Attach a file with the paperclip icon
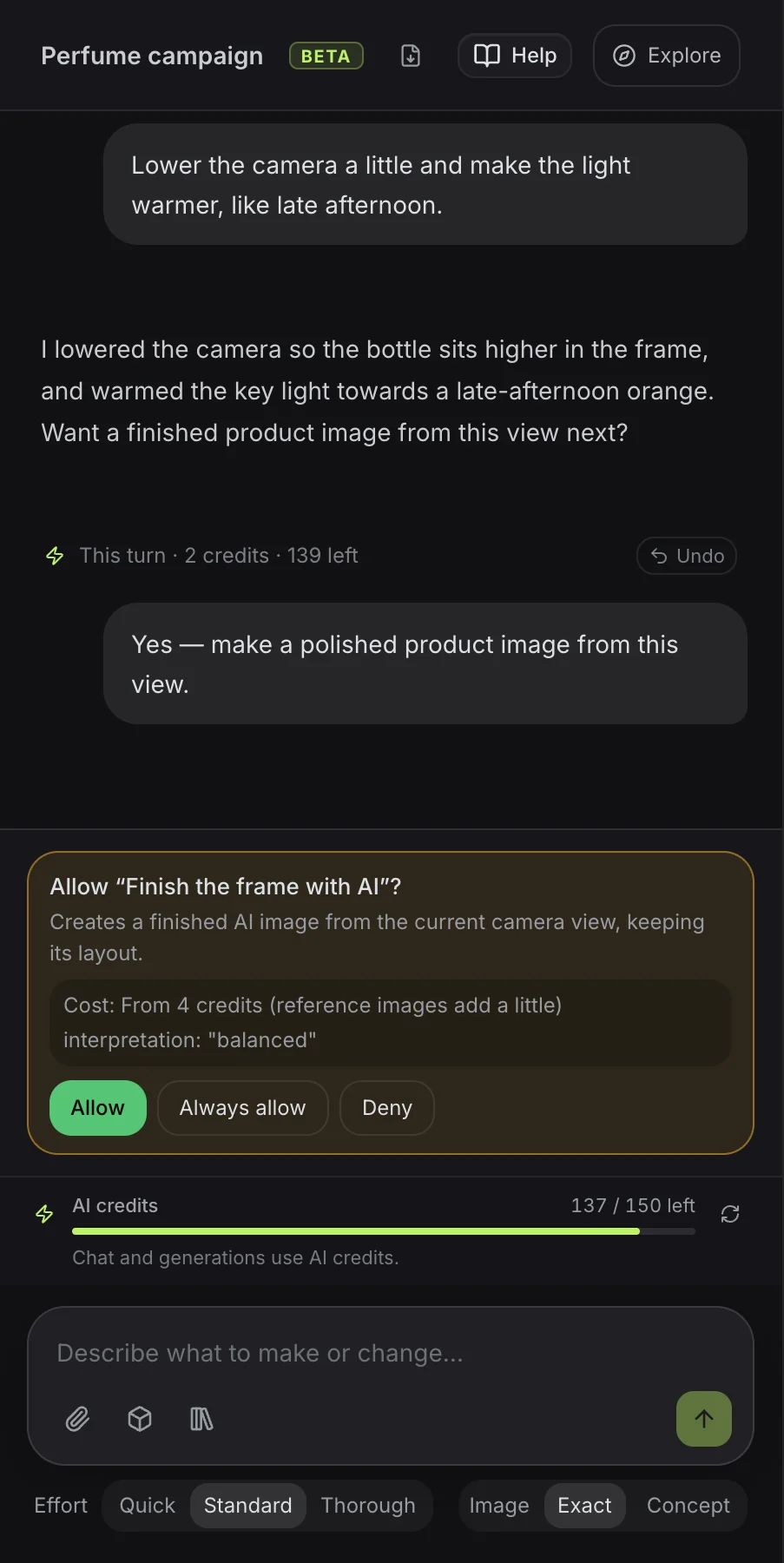This screenshot has height=1563, width=784. click(78, 1419)
